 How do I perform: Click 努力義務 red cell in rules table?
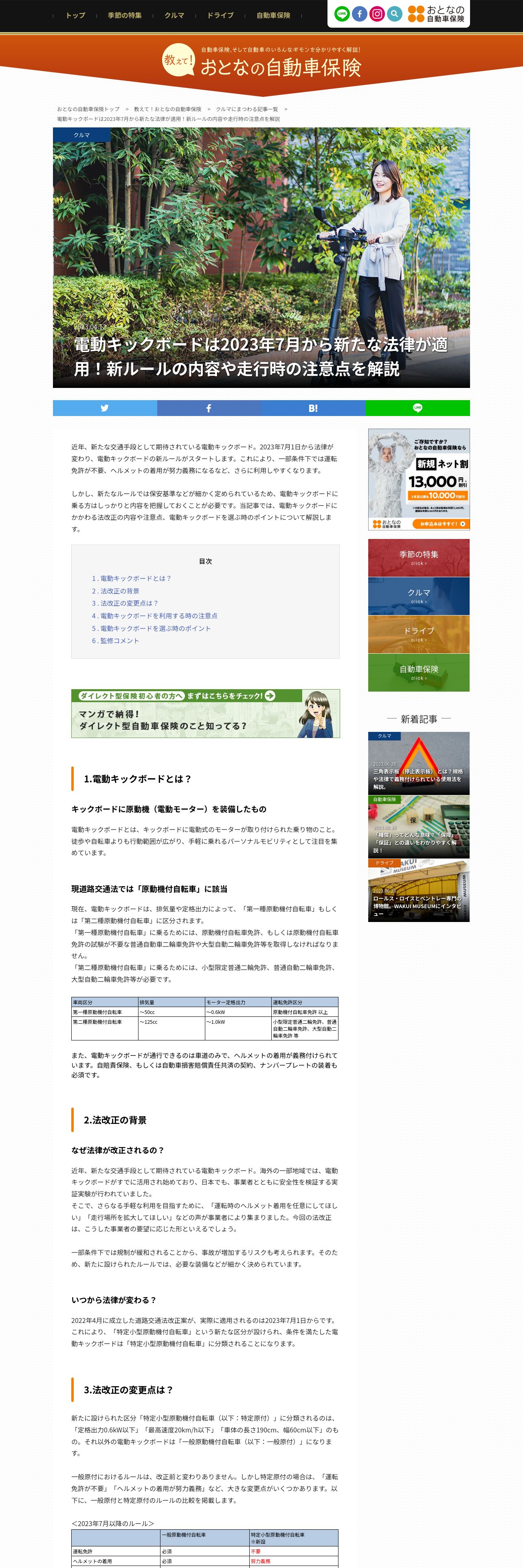pyautogui.click(x=294, y=1561)
